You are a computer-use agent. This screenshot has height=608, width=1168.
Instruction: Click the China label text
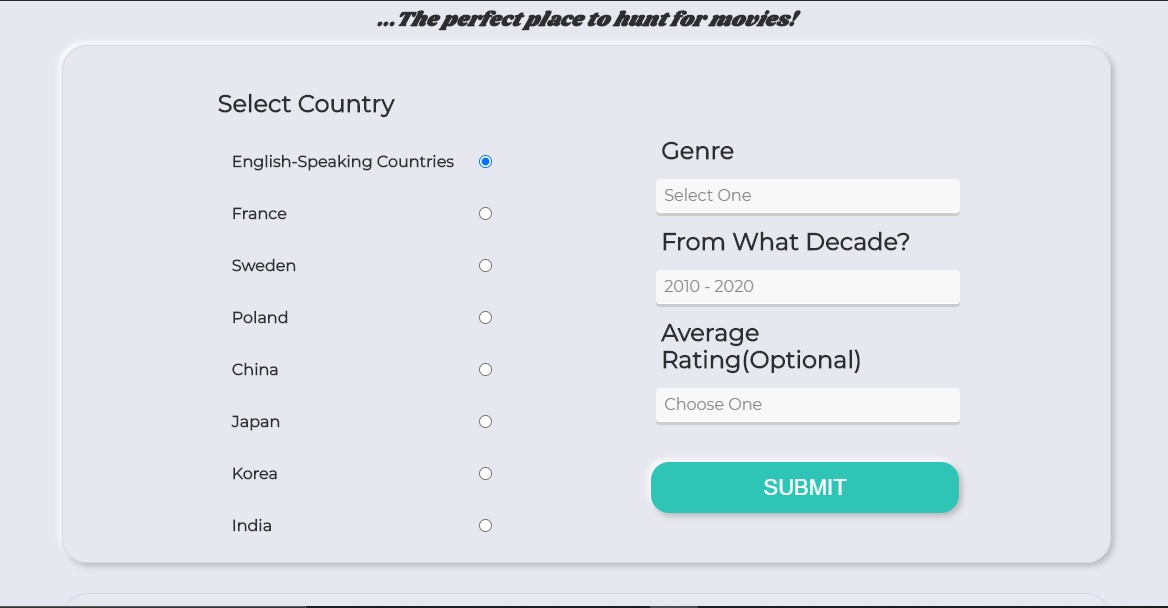coord(255,370)
